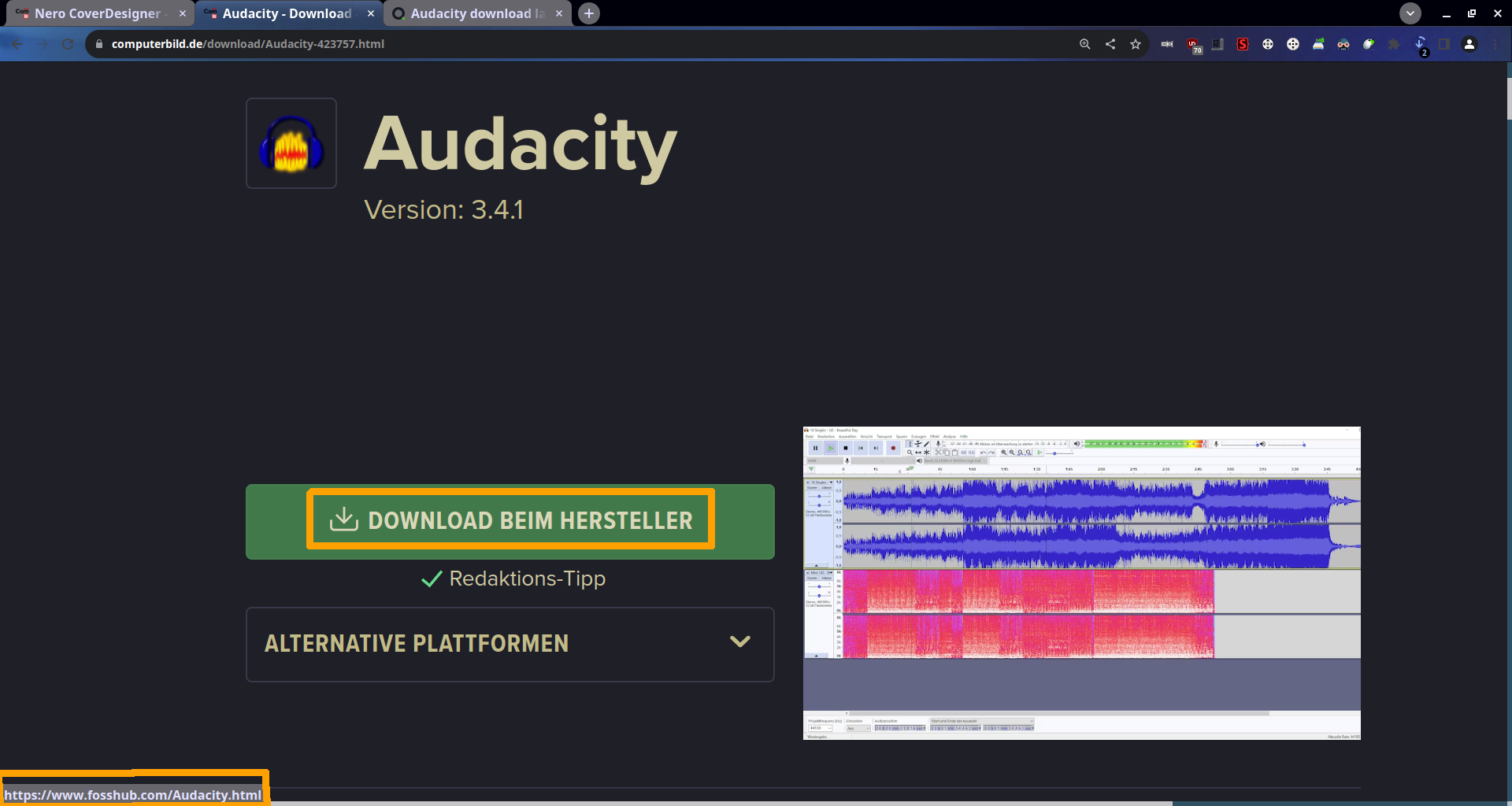
Task: Click the Redaktions-Tipp label
Action: click(x=527, y=579)
